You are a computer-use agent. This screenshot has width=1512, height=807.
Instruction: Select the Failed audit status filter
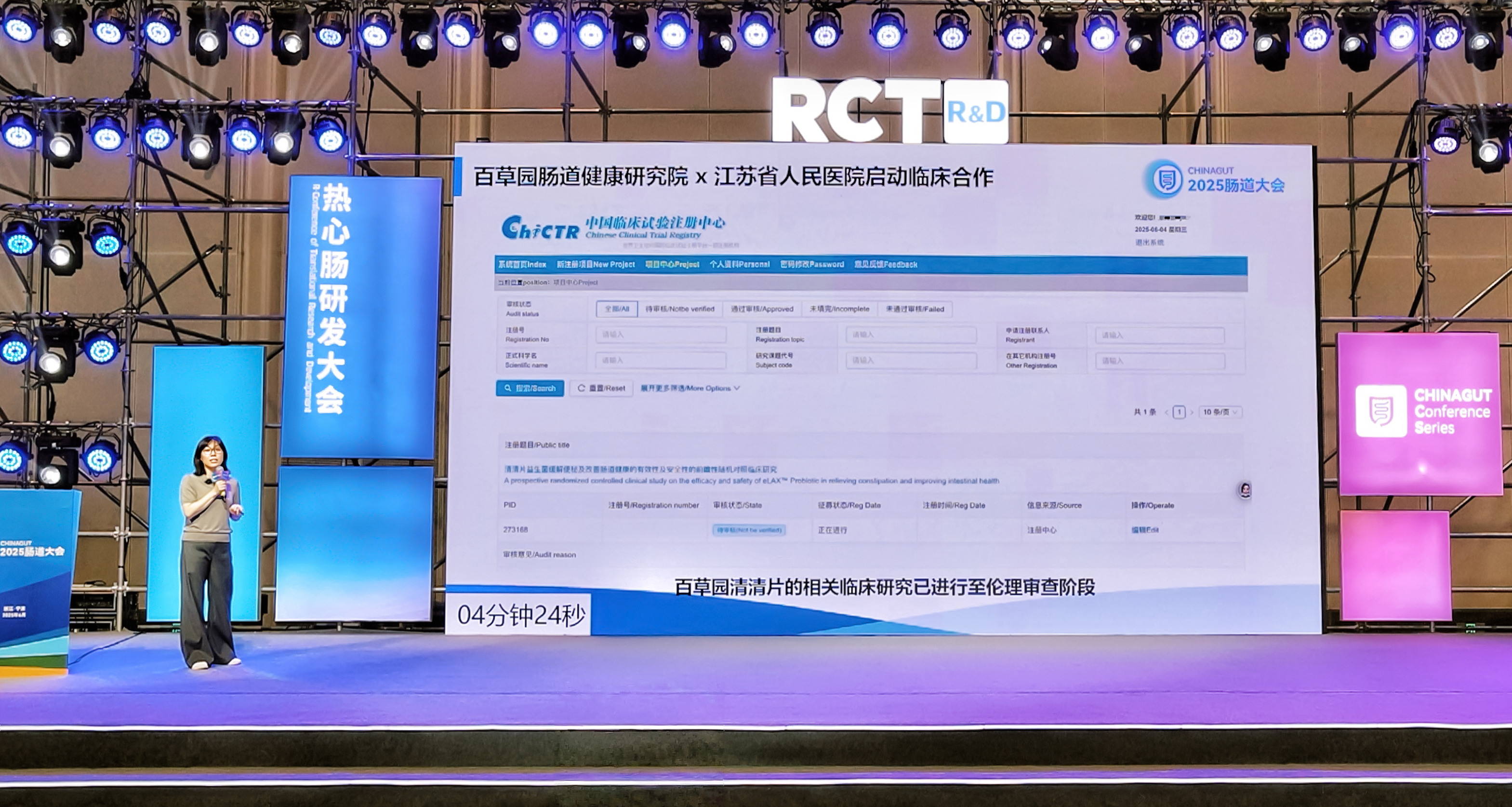[x=915, y=309]
